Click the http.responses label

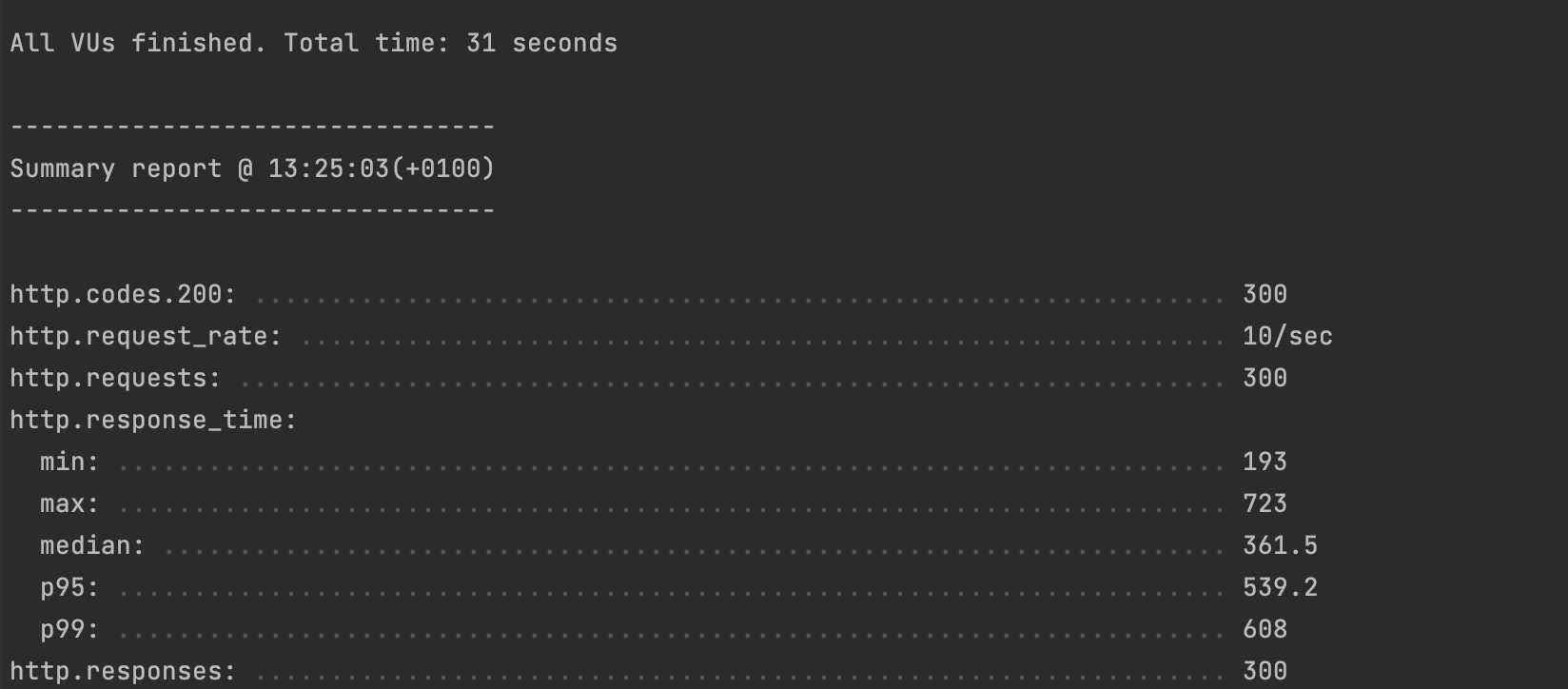click(123, 671)
